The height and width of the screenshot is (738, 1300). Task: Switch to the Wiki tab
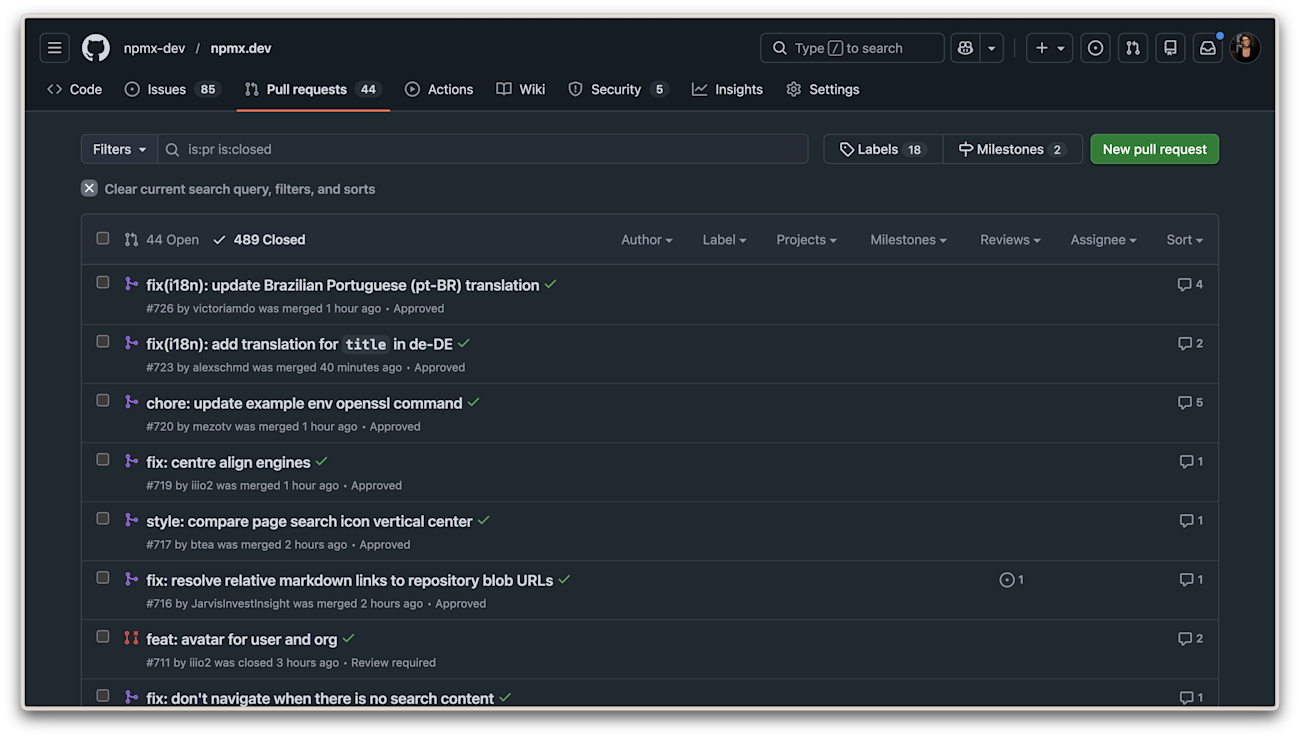521,89
